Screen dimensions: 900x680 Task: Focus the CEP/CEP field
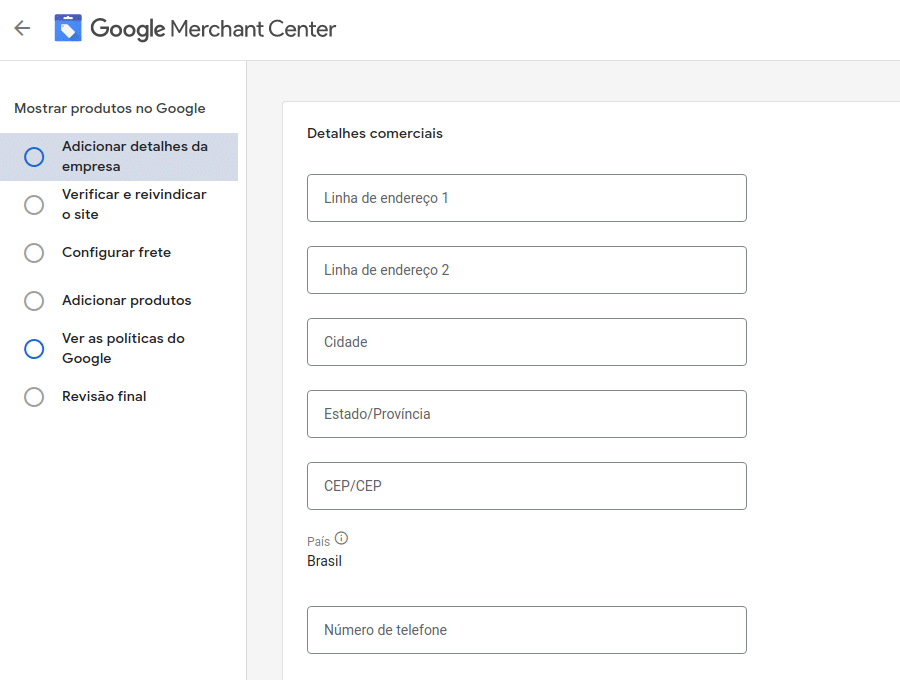click(527, 486)
